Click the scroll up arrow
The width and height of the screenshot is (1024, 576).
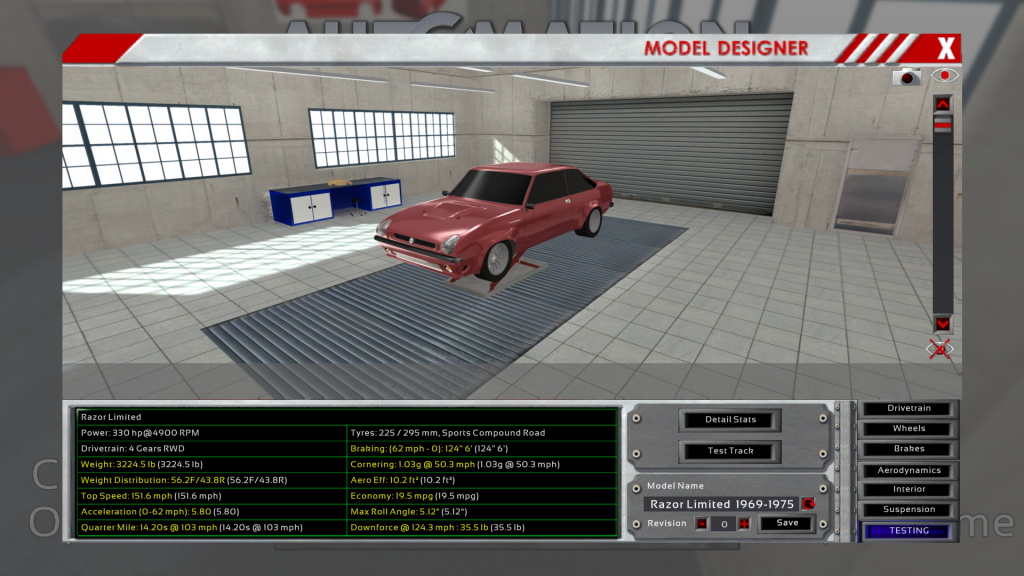tap(942, 103)
